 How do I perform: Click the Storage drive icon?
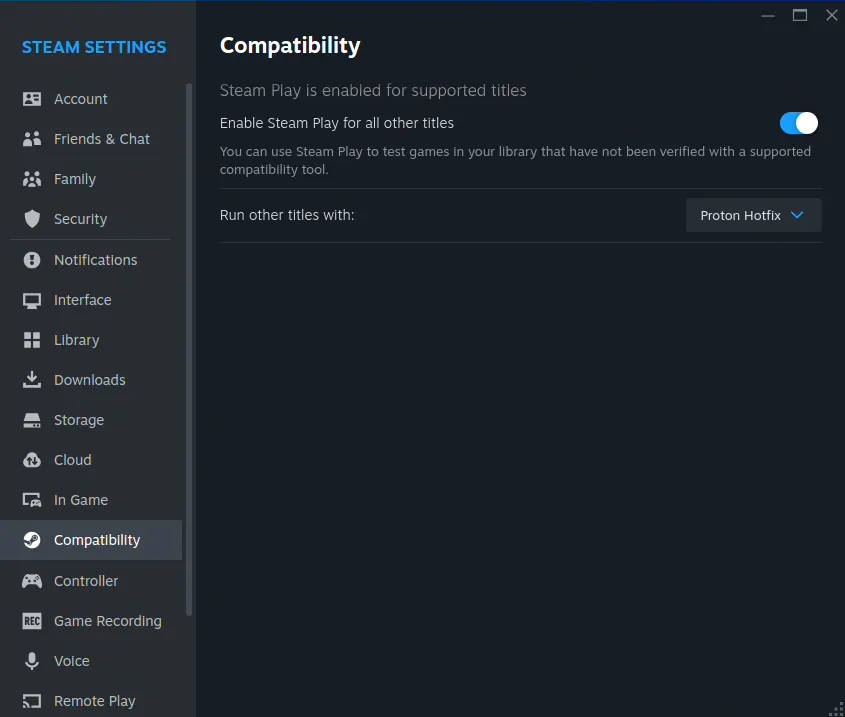[x=32, y=420]
